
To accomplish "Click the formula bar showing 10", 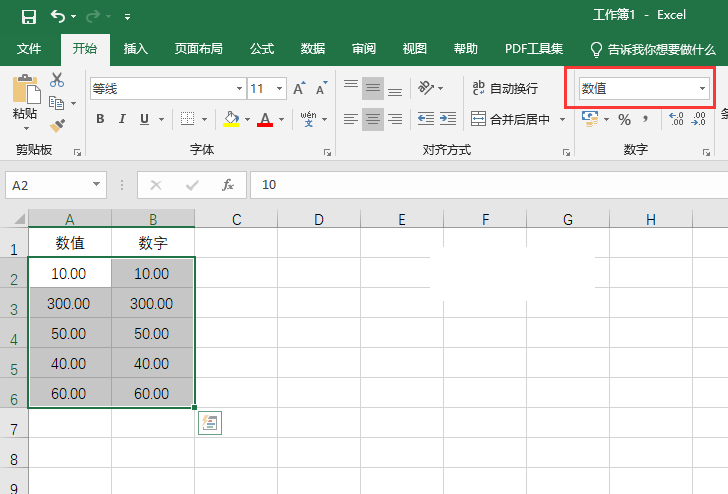I will pos(489,185).
